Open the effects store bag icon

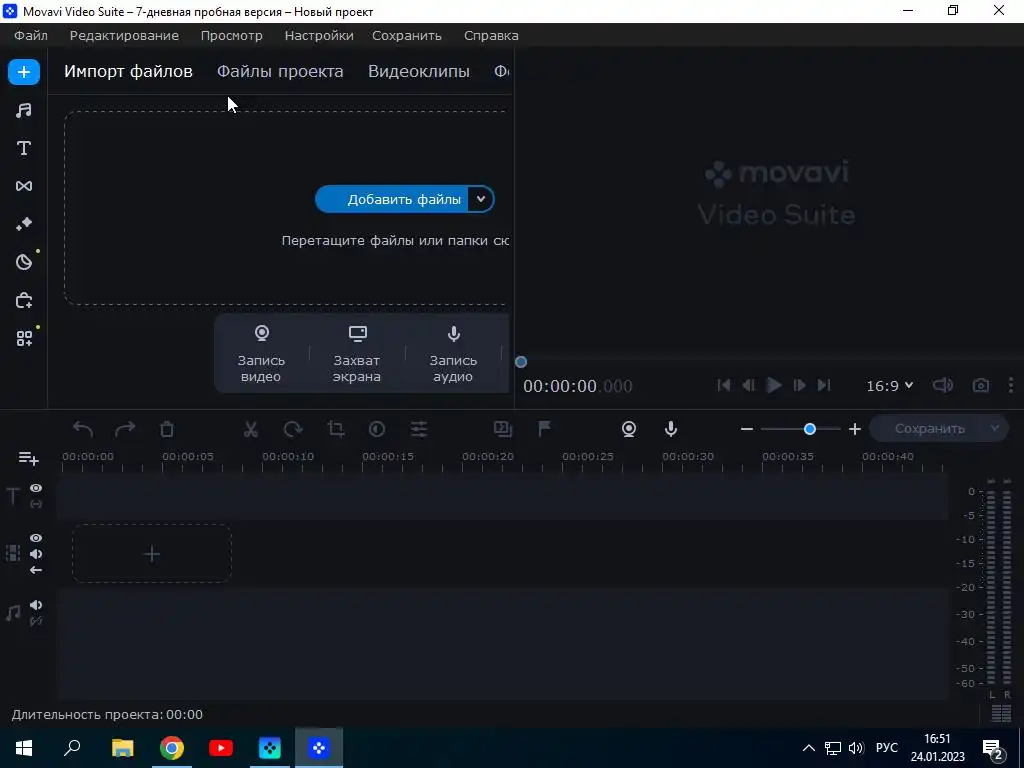pyautogui.click(x=24, y=300)
